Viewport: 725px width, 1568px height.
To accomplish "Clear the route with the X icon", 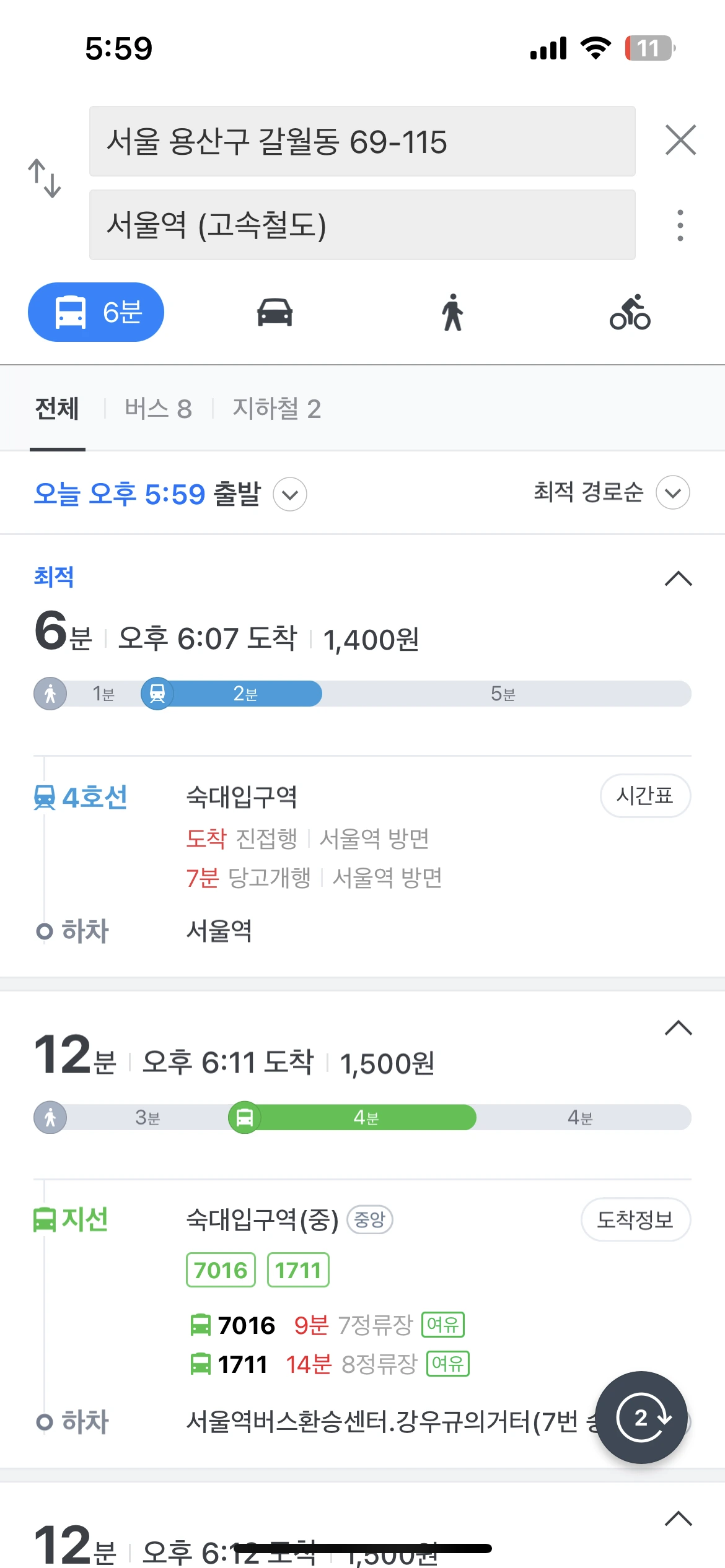I will click(x=680, y=140).
